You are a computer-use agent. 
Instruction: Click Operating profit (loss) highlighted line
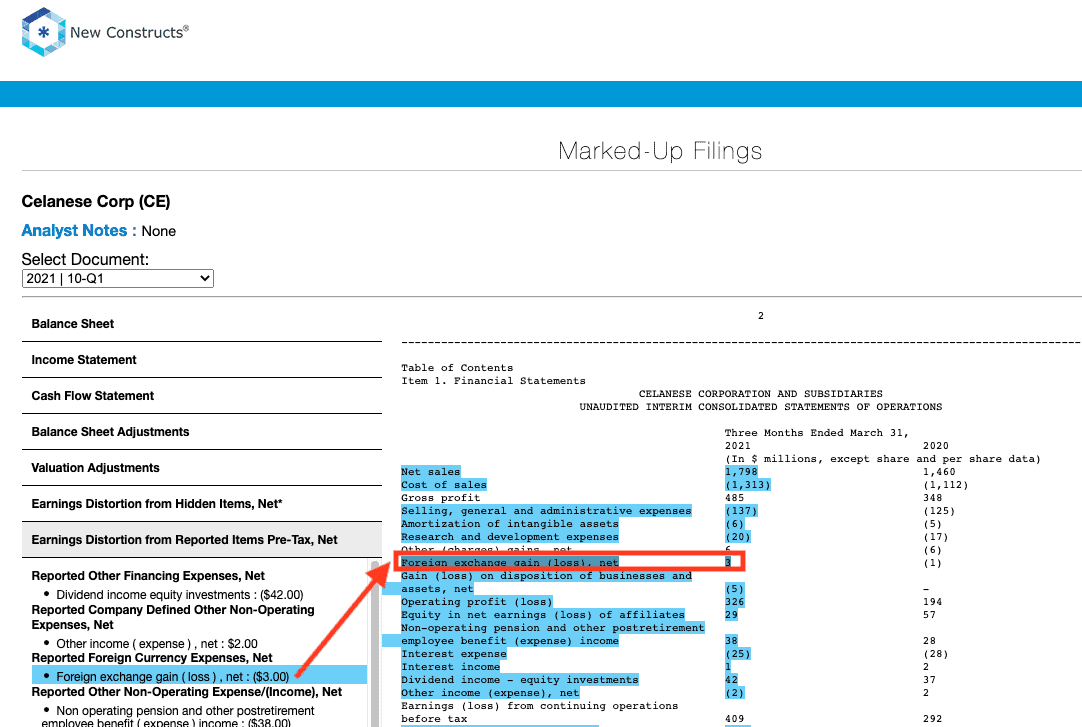click(x=476, y=602)
